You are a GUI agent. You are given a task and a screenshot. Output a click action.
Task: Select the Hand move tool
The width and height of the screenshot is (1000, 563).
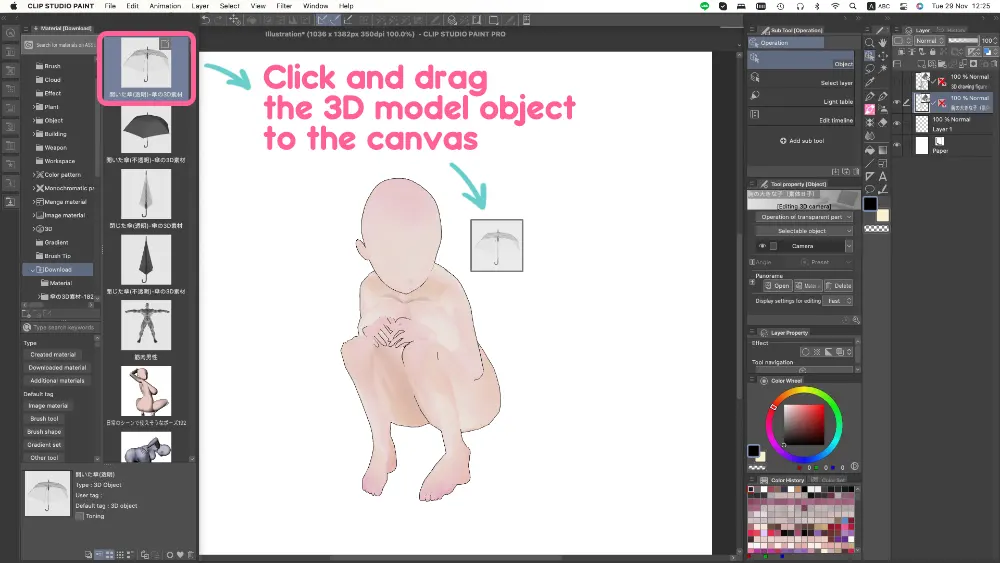pyautogui.click(x=883, y=43)
